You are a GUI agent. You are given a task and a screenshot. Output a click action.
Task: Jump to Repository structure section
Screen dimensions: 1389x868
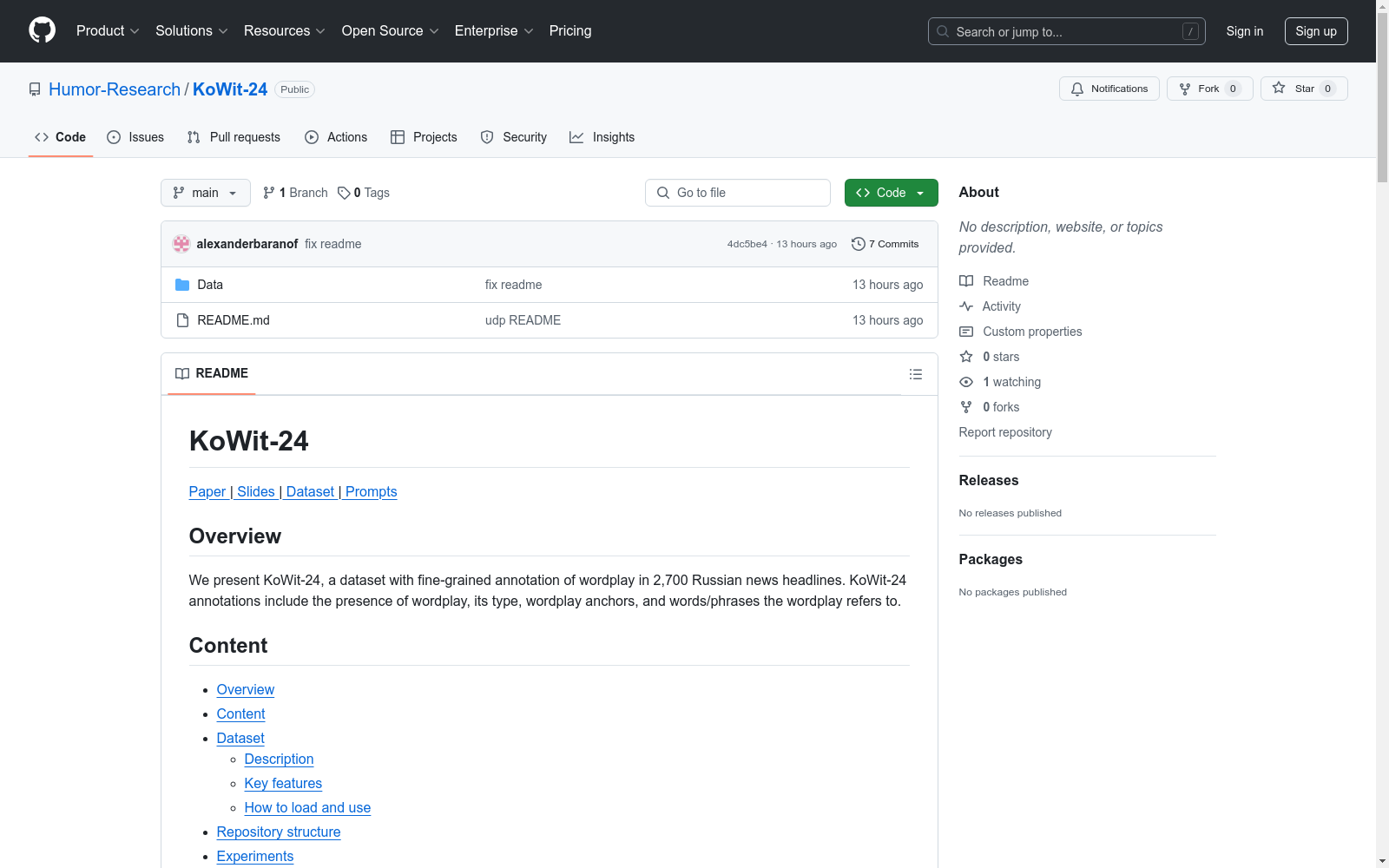point(279,832)
